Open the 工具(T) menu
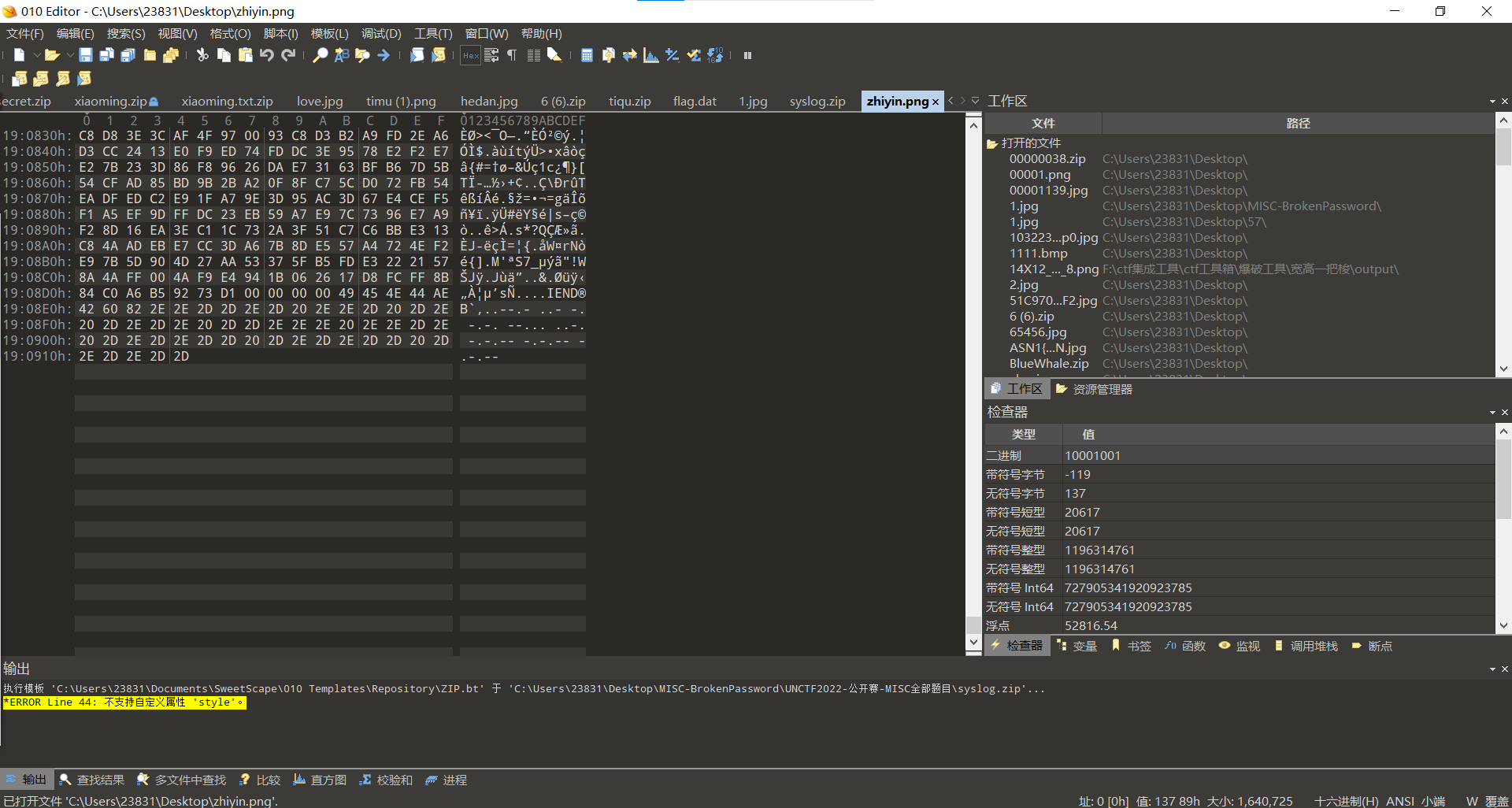 point(433,34)
